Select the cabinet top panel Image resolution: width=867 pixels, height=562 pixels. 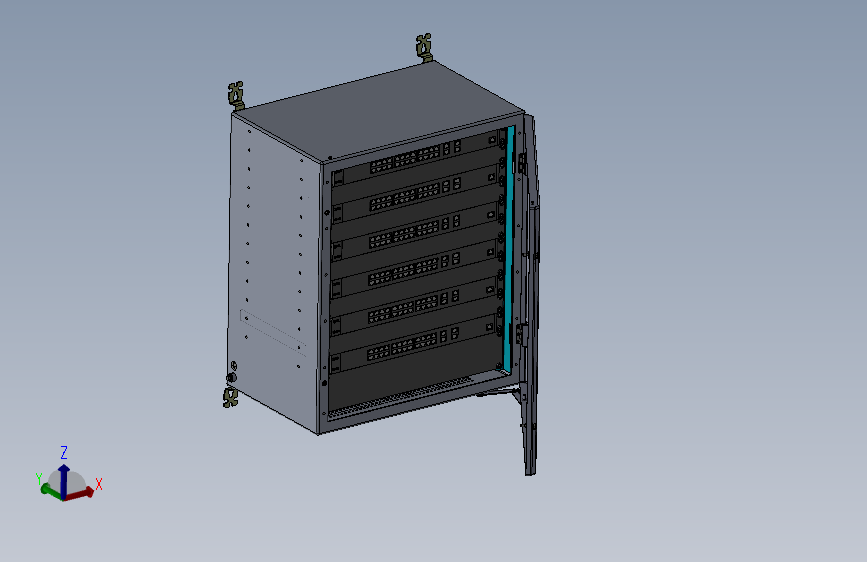pyautogui.click(x=377, y=111)
